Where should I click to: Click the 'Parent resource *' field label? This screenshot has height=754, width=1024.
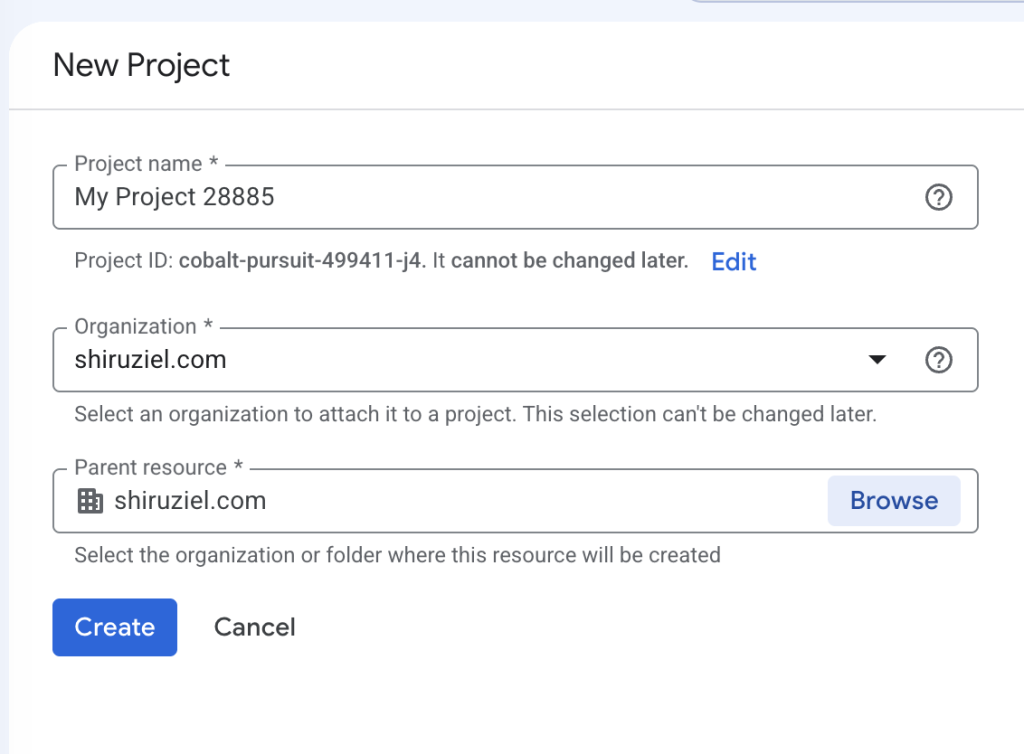click(159, 467)
